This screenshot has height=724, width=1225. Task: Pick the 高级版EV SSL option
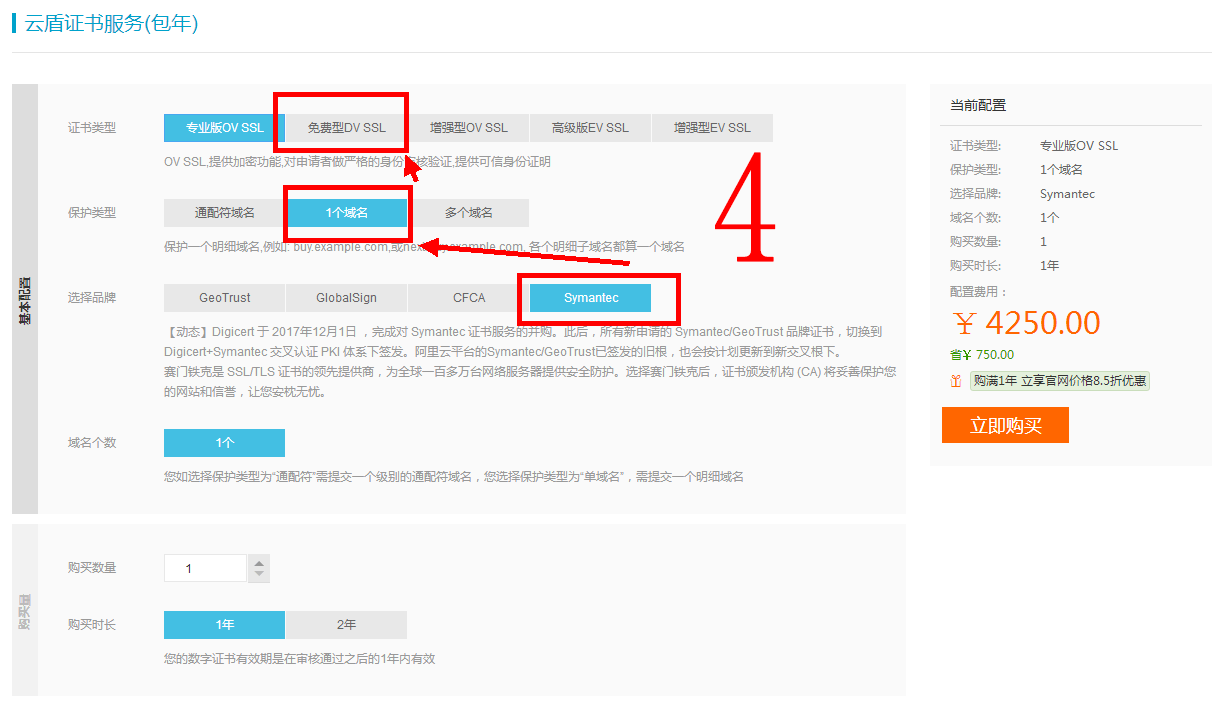(590, 128)
